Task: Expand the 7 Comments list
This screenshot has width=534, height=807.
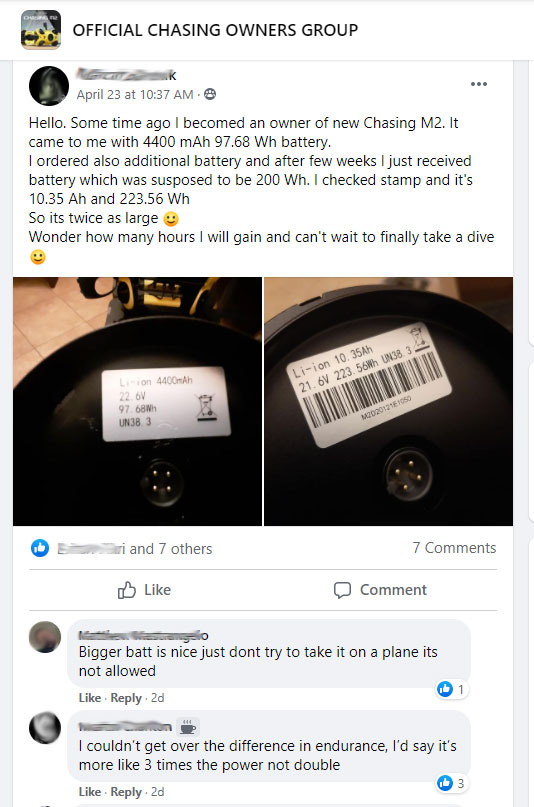Action: click(x=454, y=548)
